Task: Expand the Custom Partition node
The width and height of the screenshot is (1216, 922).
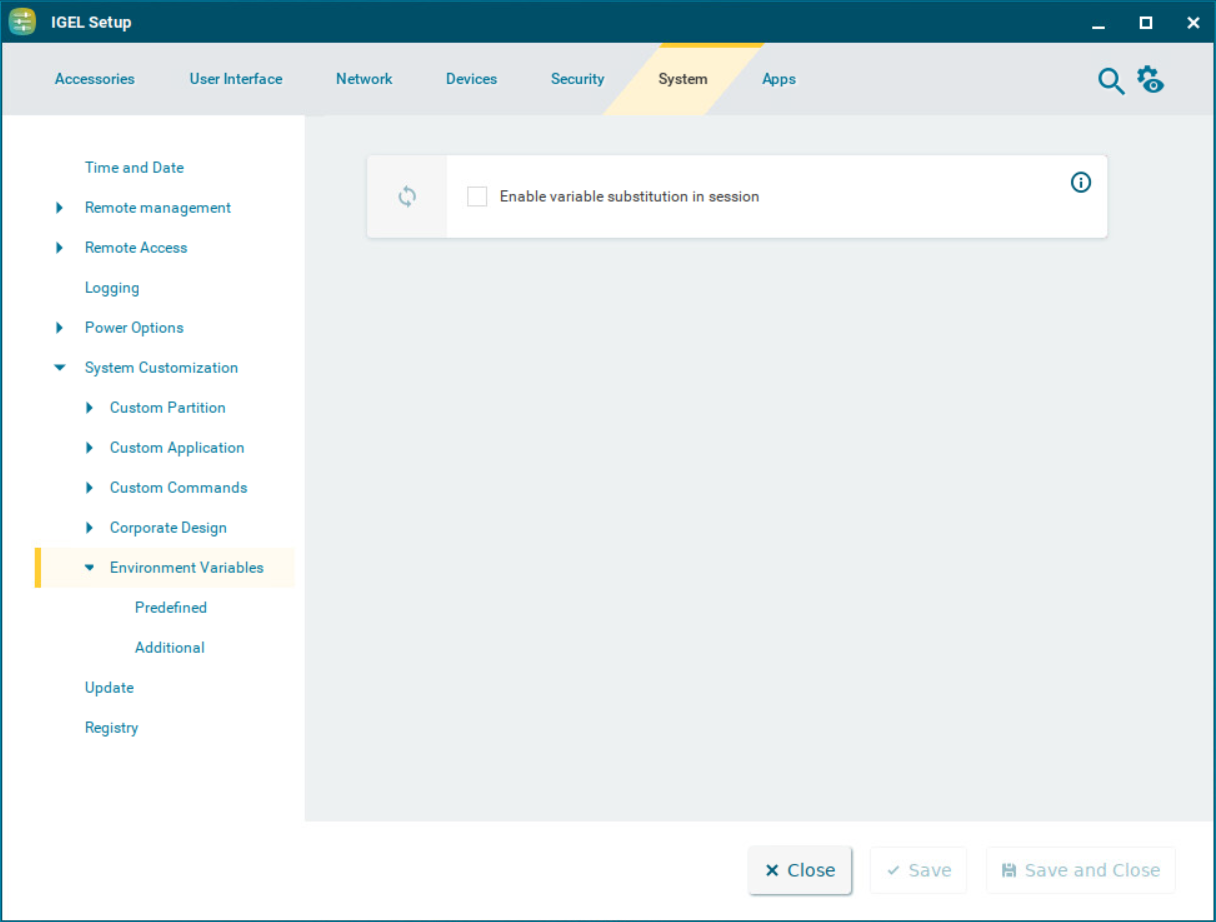Action: pyautogui.click(x=89, y=408)
